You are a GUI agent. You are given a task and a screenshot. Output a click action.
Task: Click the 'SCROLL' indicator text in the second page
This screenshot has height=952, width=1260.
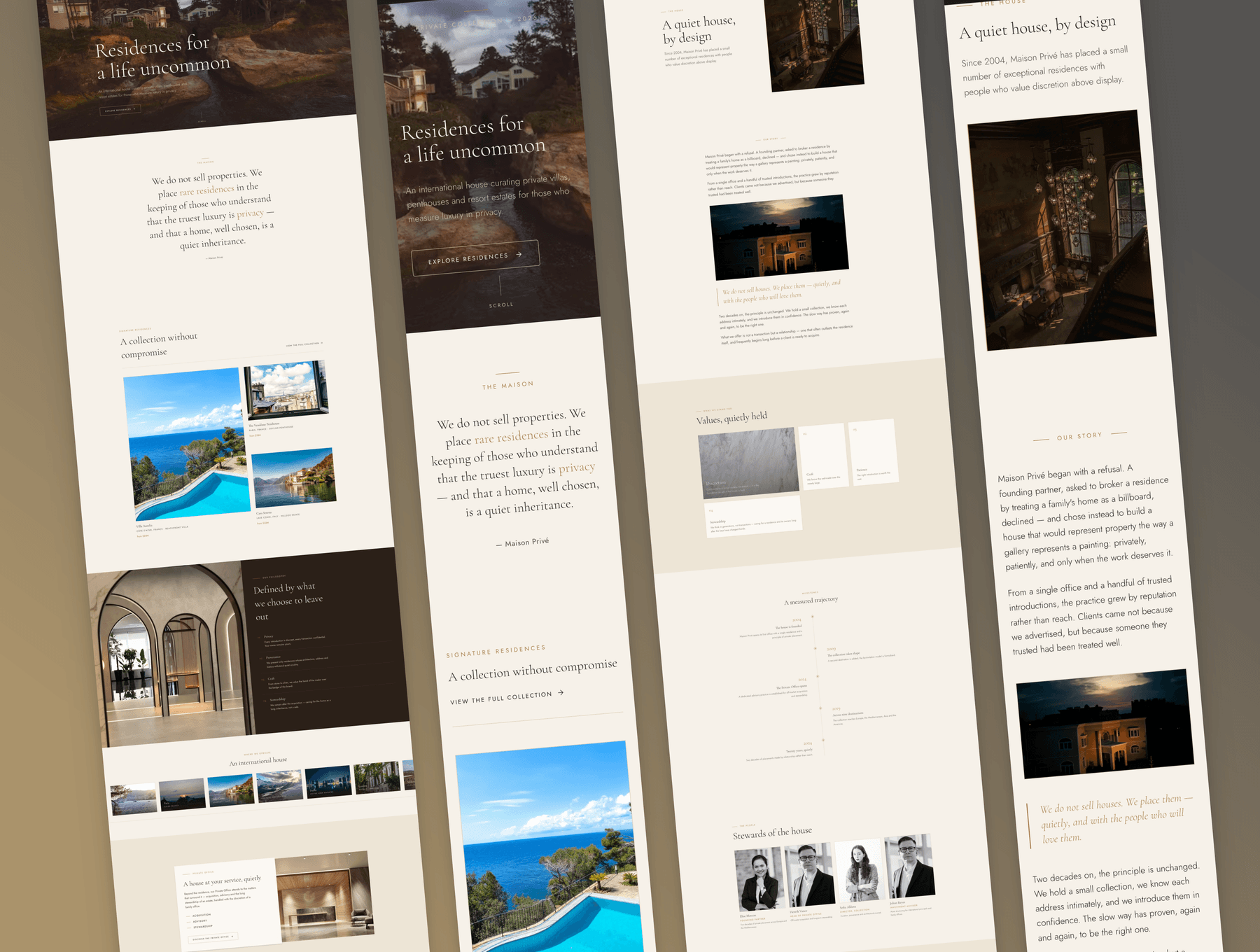click(501, 304)
